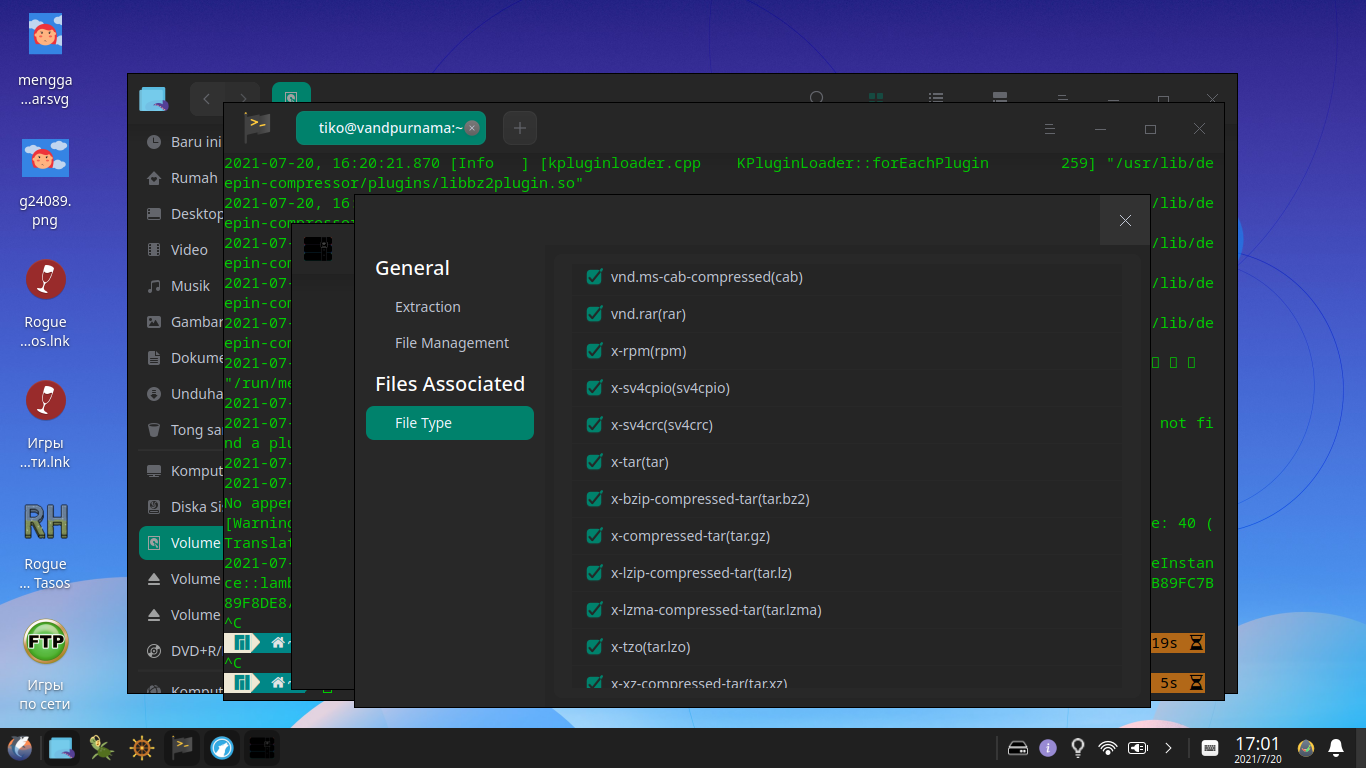The width and height of the screenshot is (1366, 768).
Task: Open terminal from the taskbar
Action: tap(182, 747)
